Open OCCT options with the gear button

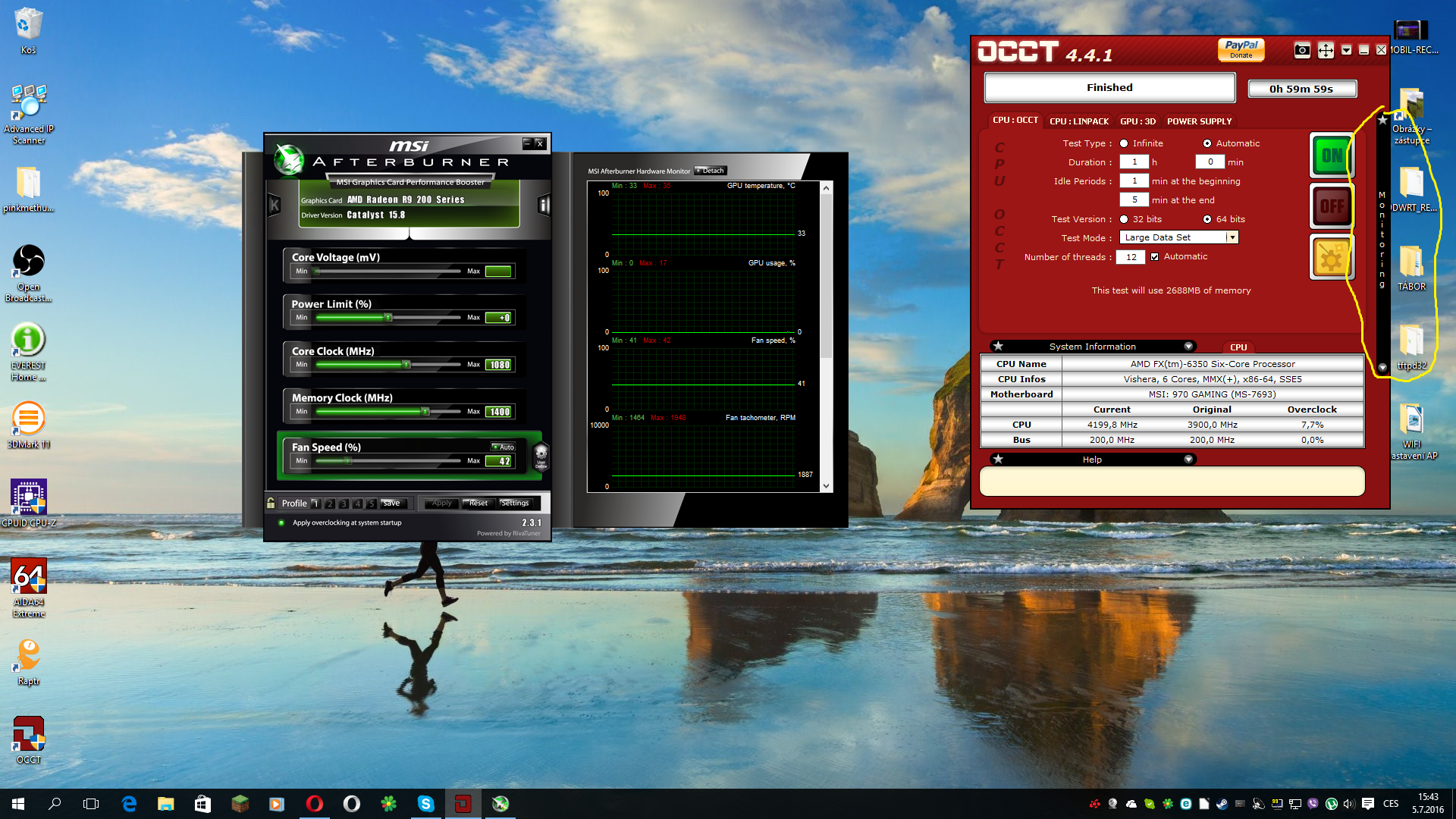pos(1331,257)
